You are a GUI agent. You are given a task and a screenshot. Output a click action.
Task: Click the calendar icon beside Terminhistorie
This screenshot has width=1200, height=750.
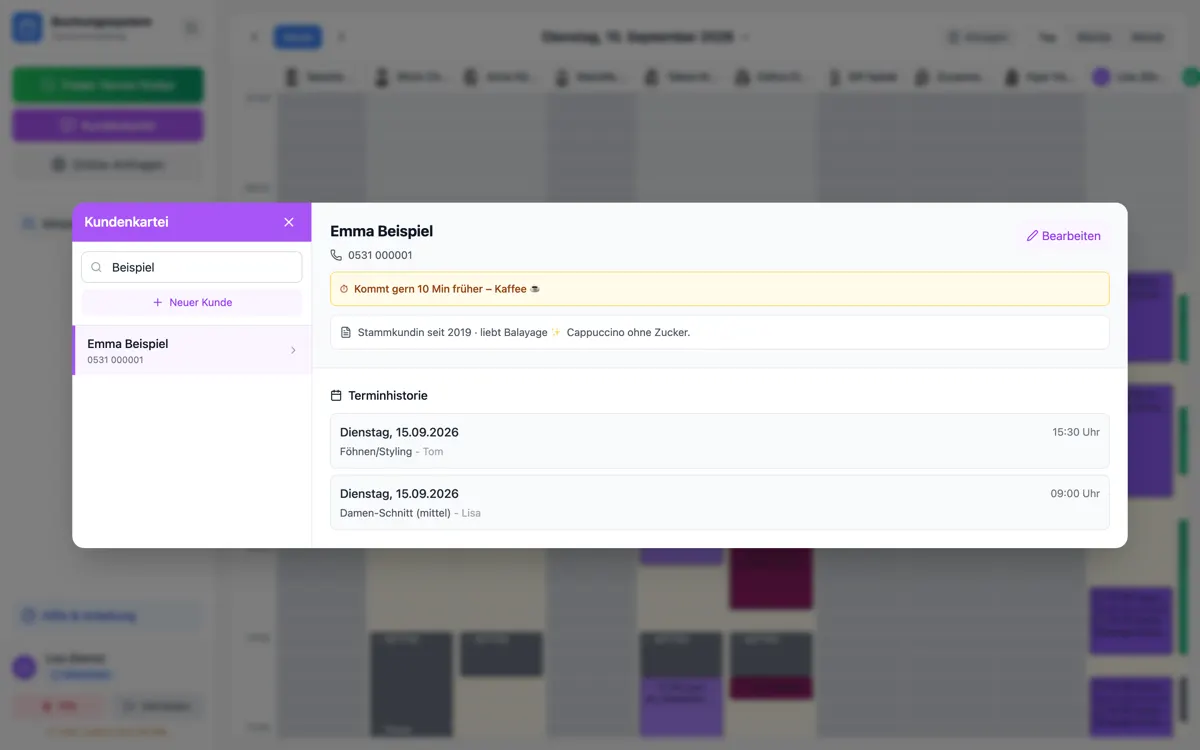336,396
